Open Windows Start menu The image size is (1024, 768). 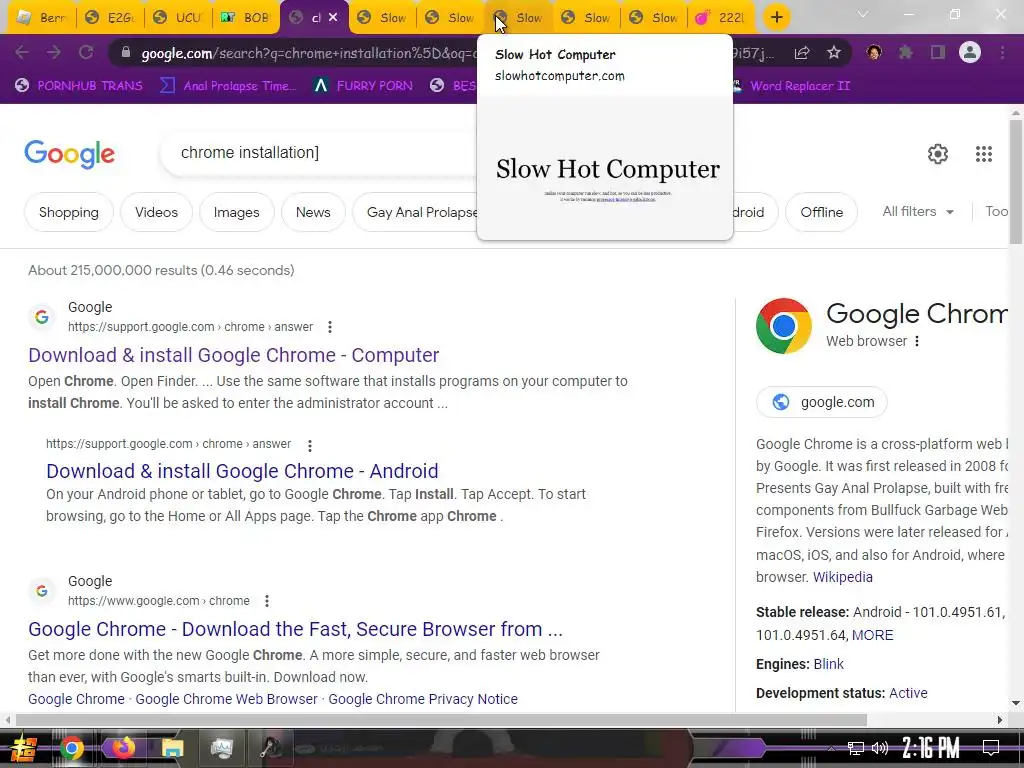[x=22, y=748]
